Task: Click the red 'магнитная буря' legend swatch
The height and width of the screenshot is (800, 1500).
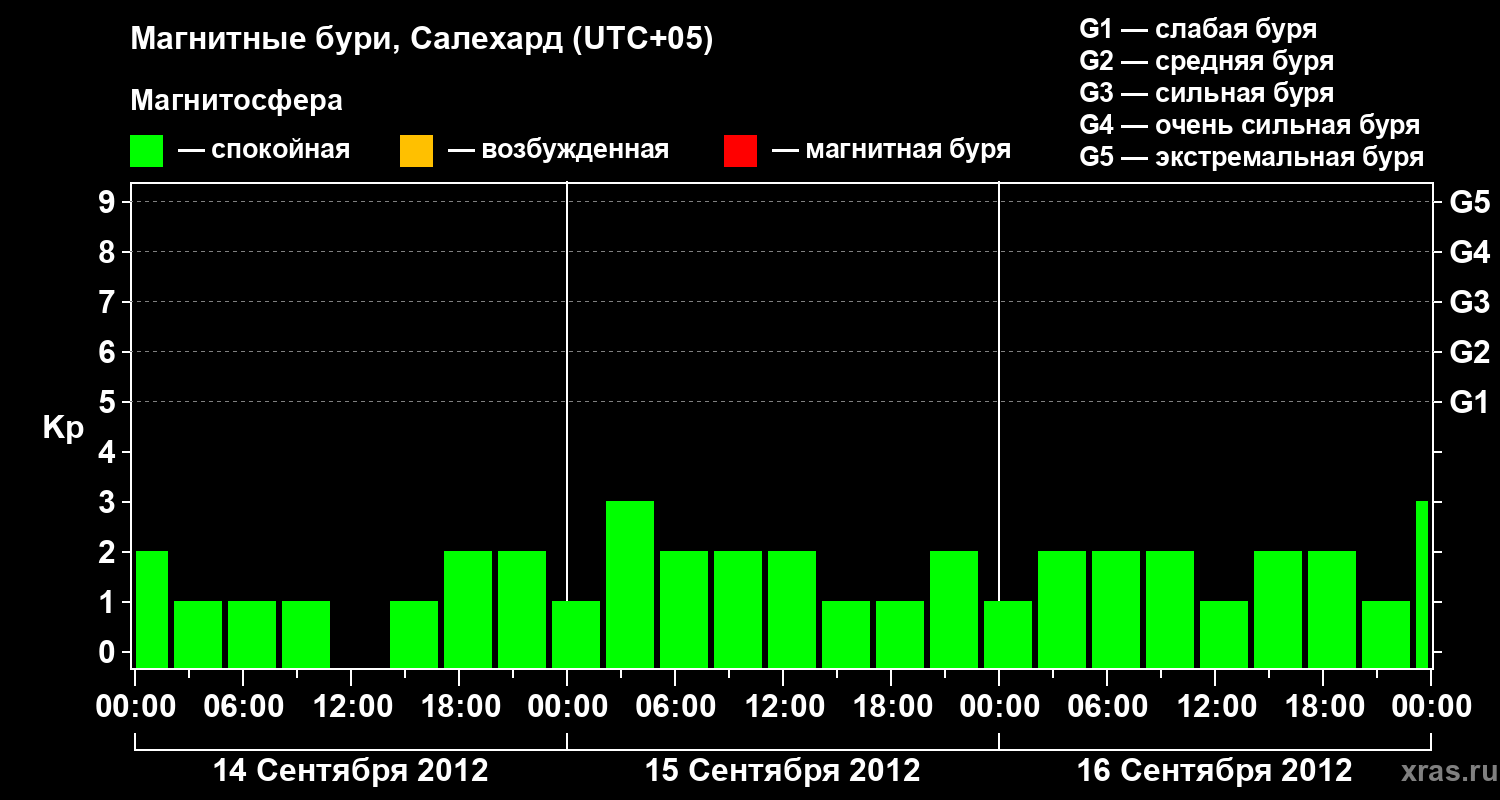Action: (x=740, y=151)
